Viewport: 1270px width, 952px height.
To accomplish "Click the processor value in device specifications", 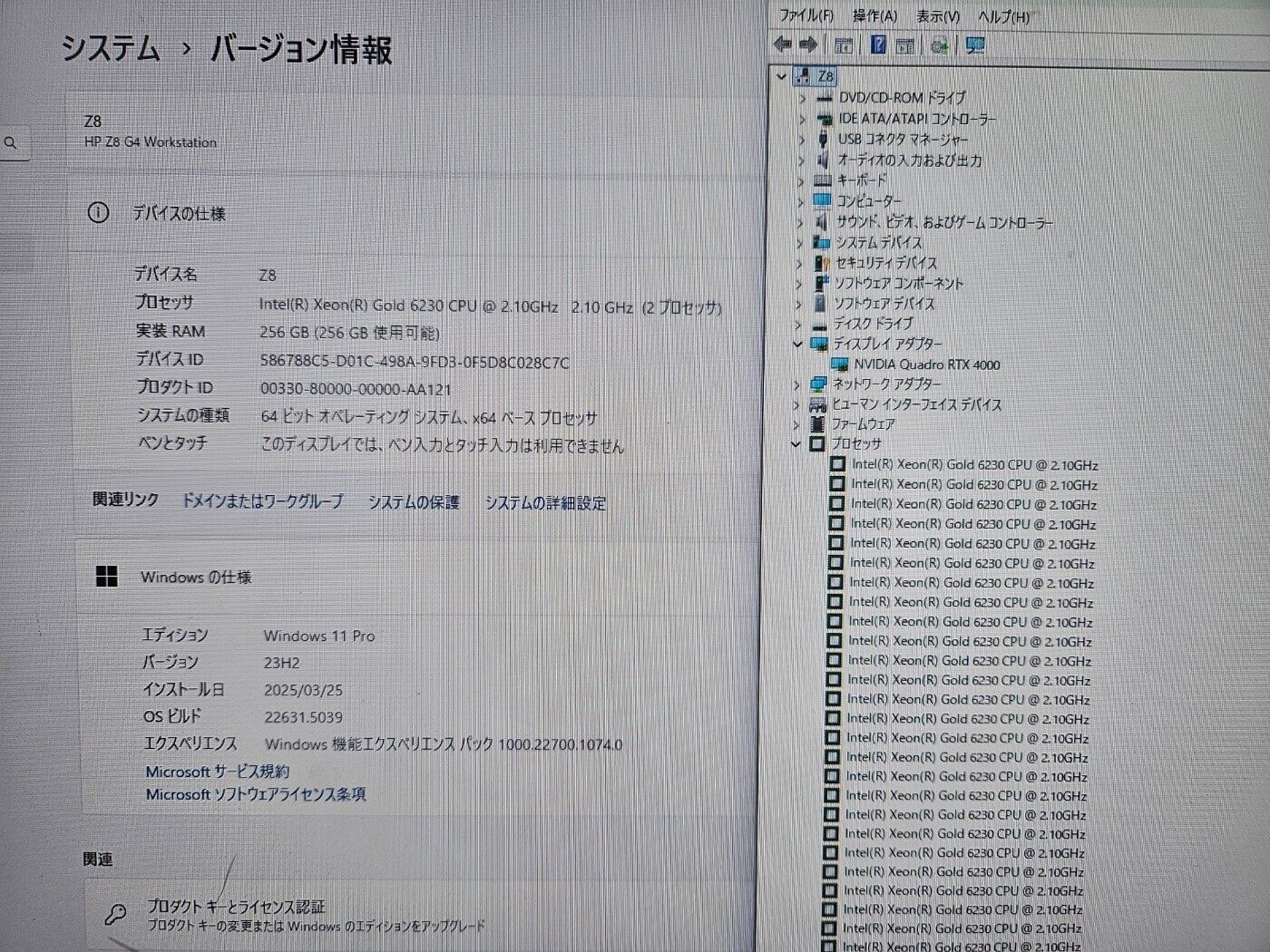I will [491, 307].
